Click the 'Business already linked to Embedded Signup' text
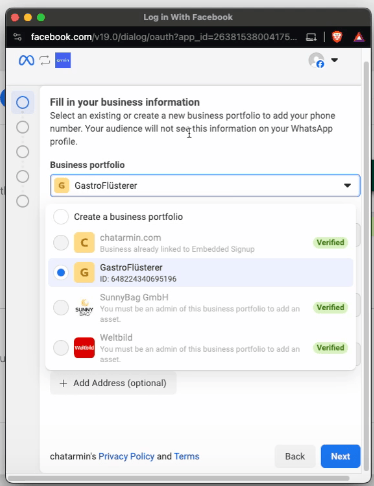374x486 pixels. 177,249
